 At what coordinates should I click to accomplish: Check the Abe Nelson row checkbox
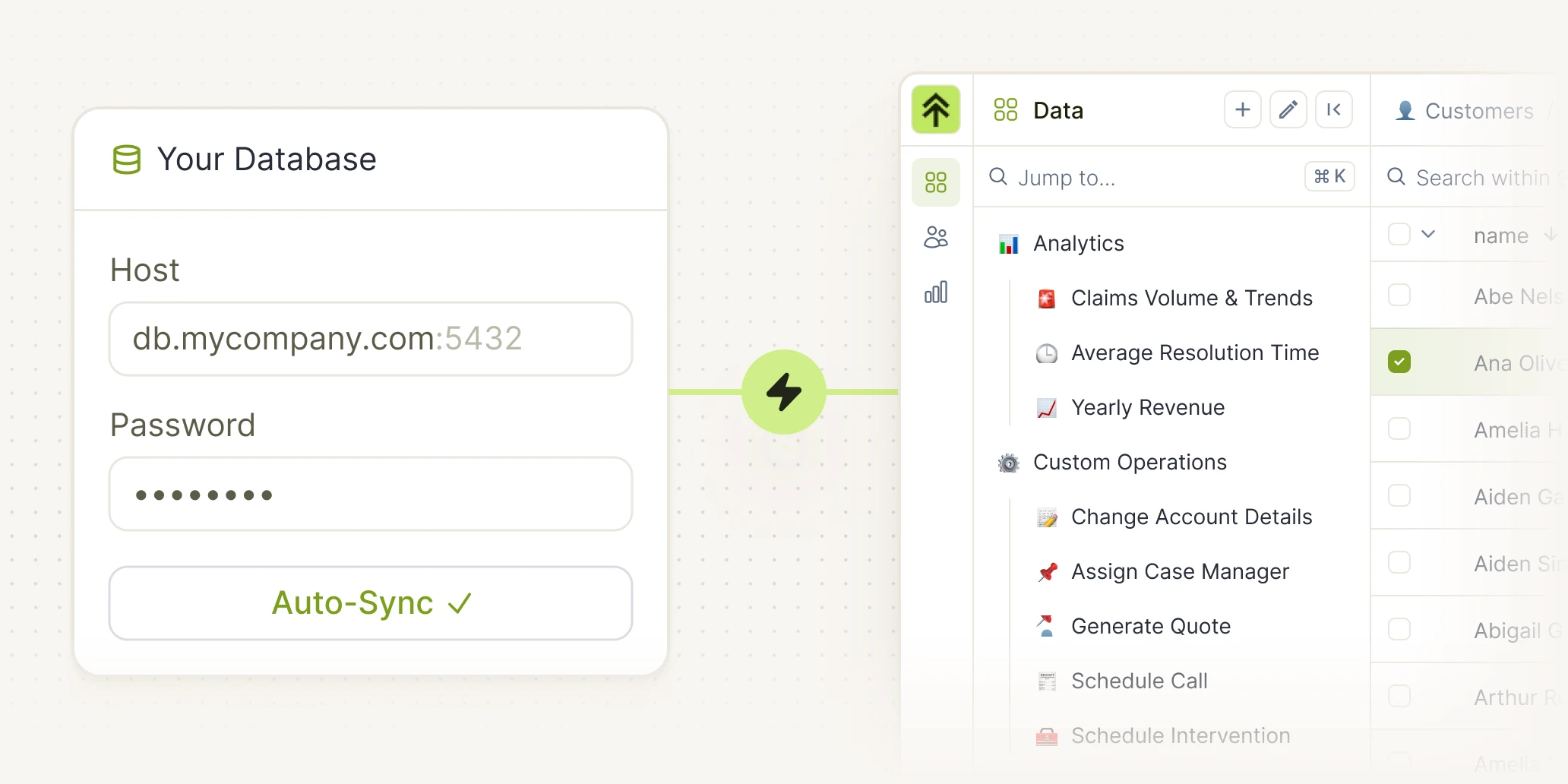coord(1399,296)
